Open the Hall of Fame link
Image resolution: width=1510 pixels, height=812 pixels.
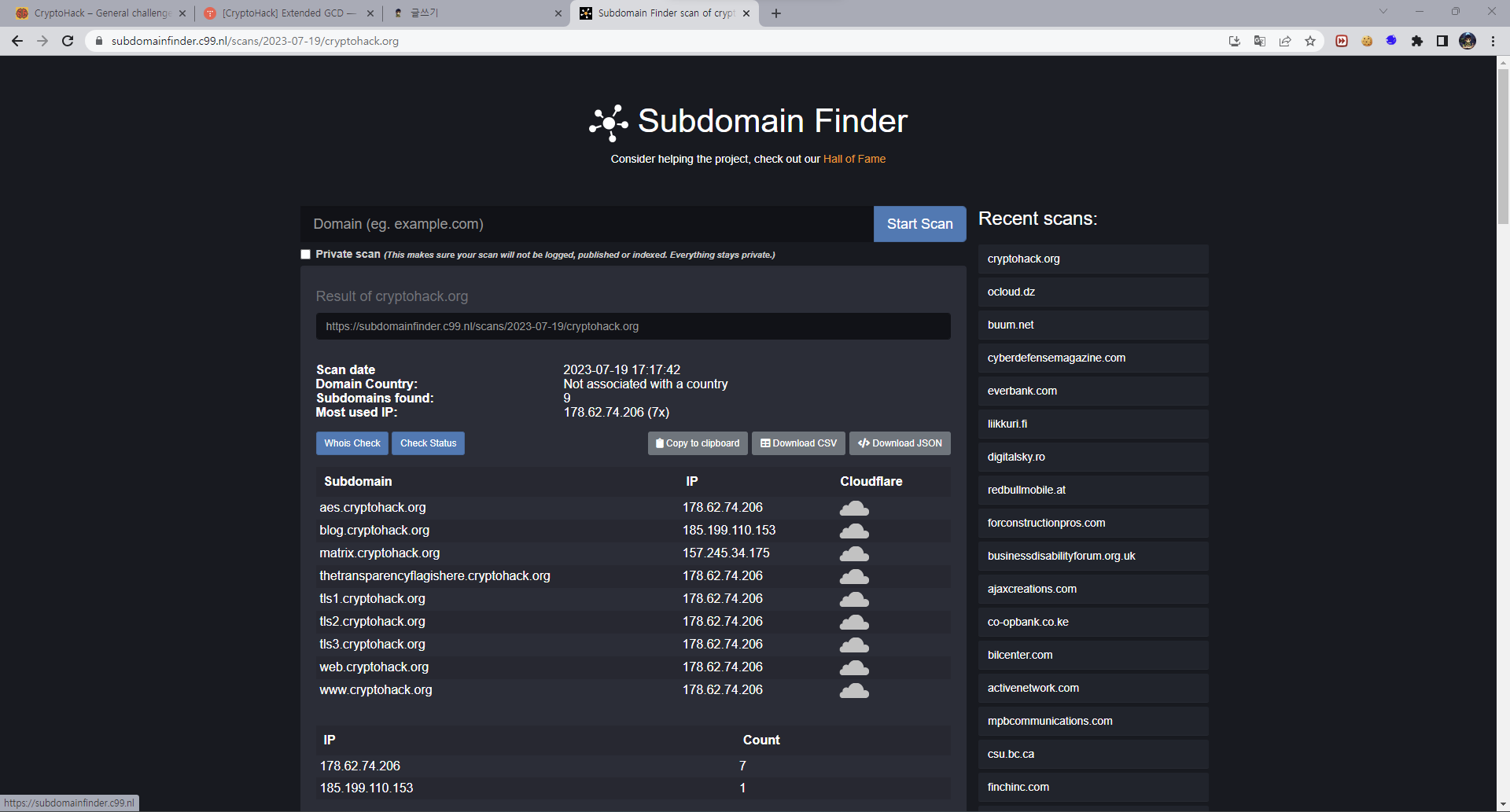(854, 159)
